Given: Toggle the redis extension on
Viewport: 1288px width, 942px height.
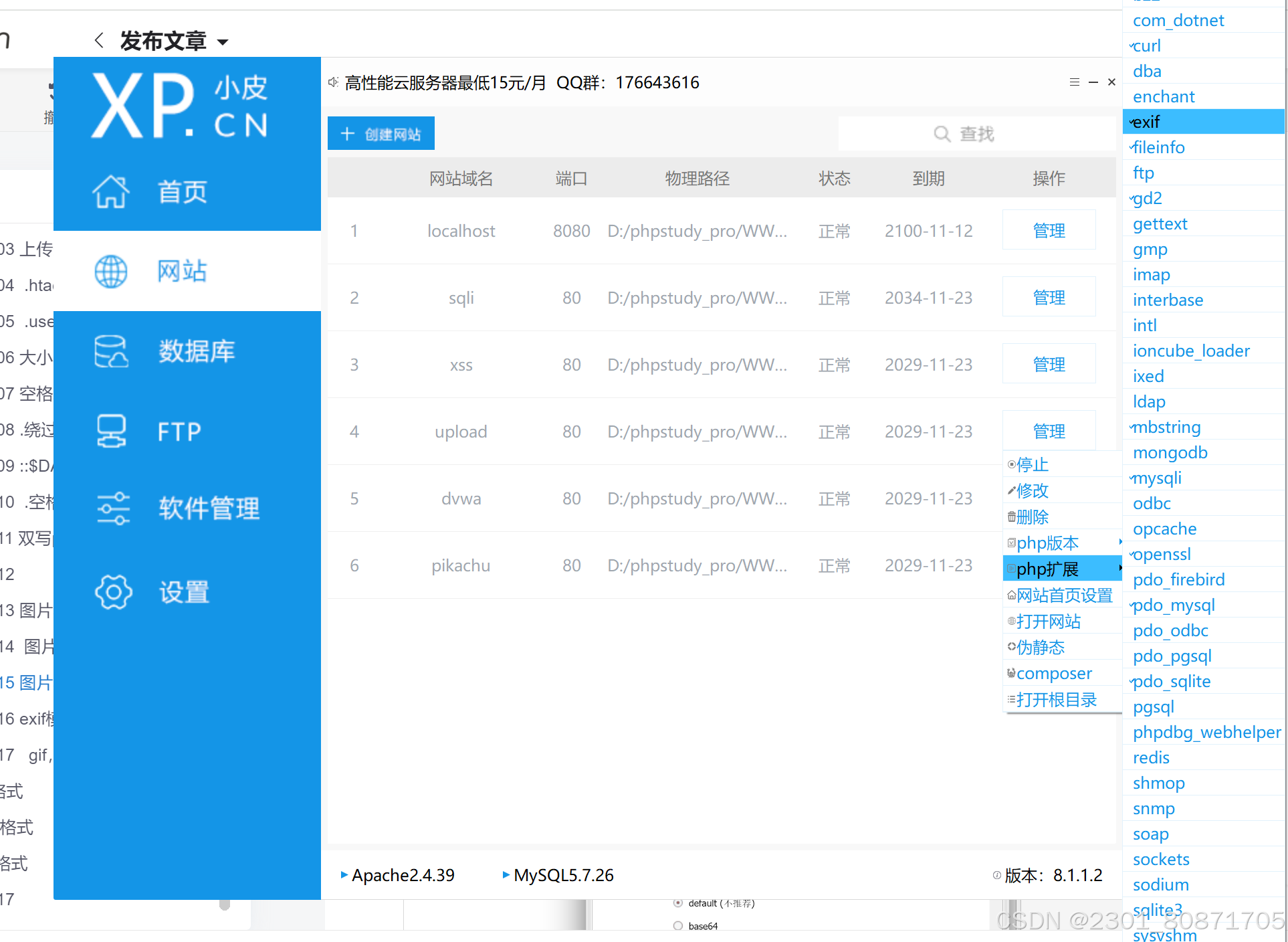Looking at the screenshot, I should (1151, 757).
